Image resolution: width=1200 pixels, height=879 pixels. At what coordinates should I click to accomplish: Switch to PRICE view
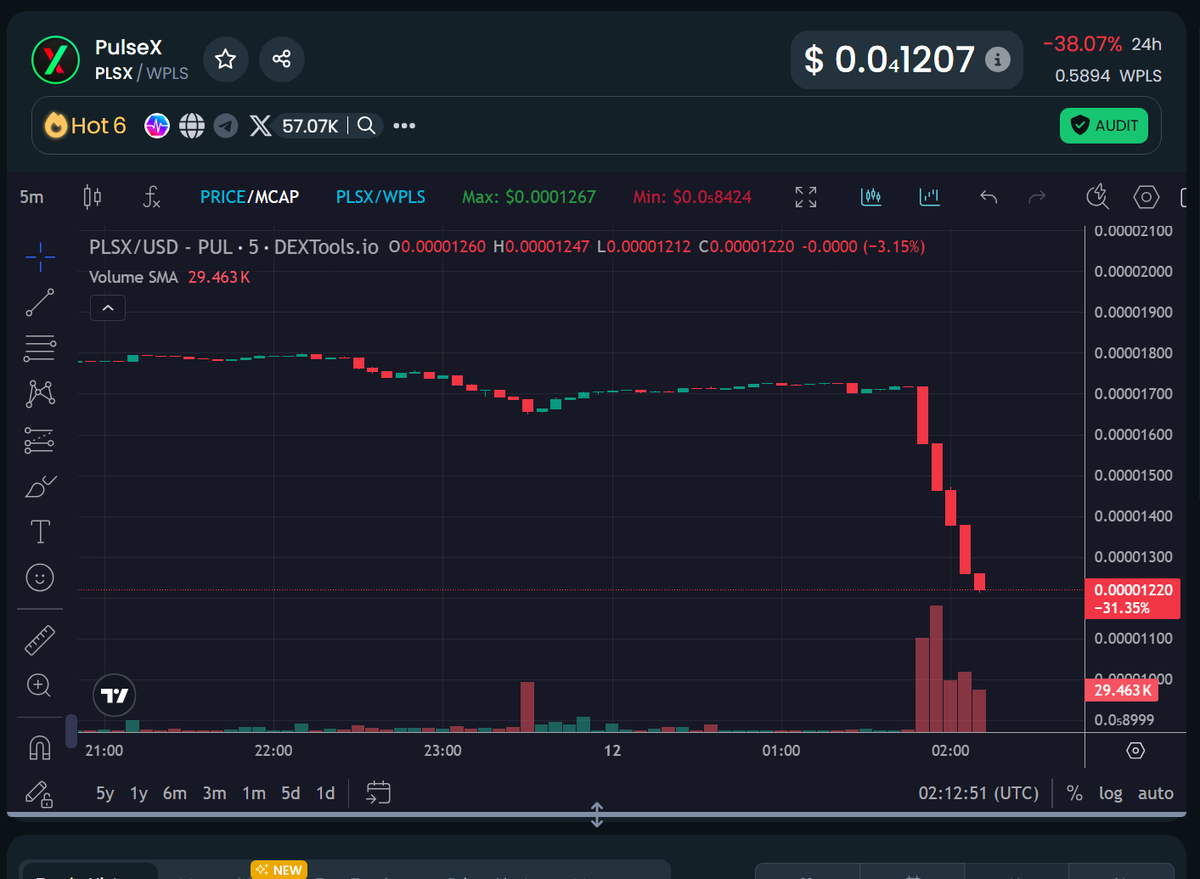[222, 197]
